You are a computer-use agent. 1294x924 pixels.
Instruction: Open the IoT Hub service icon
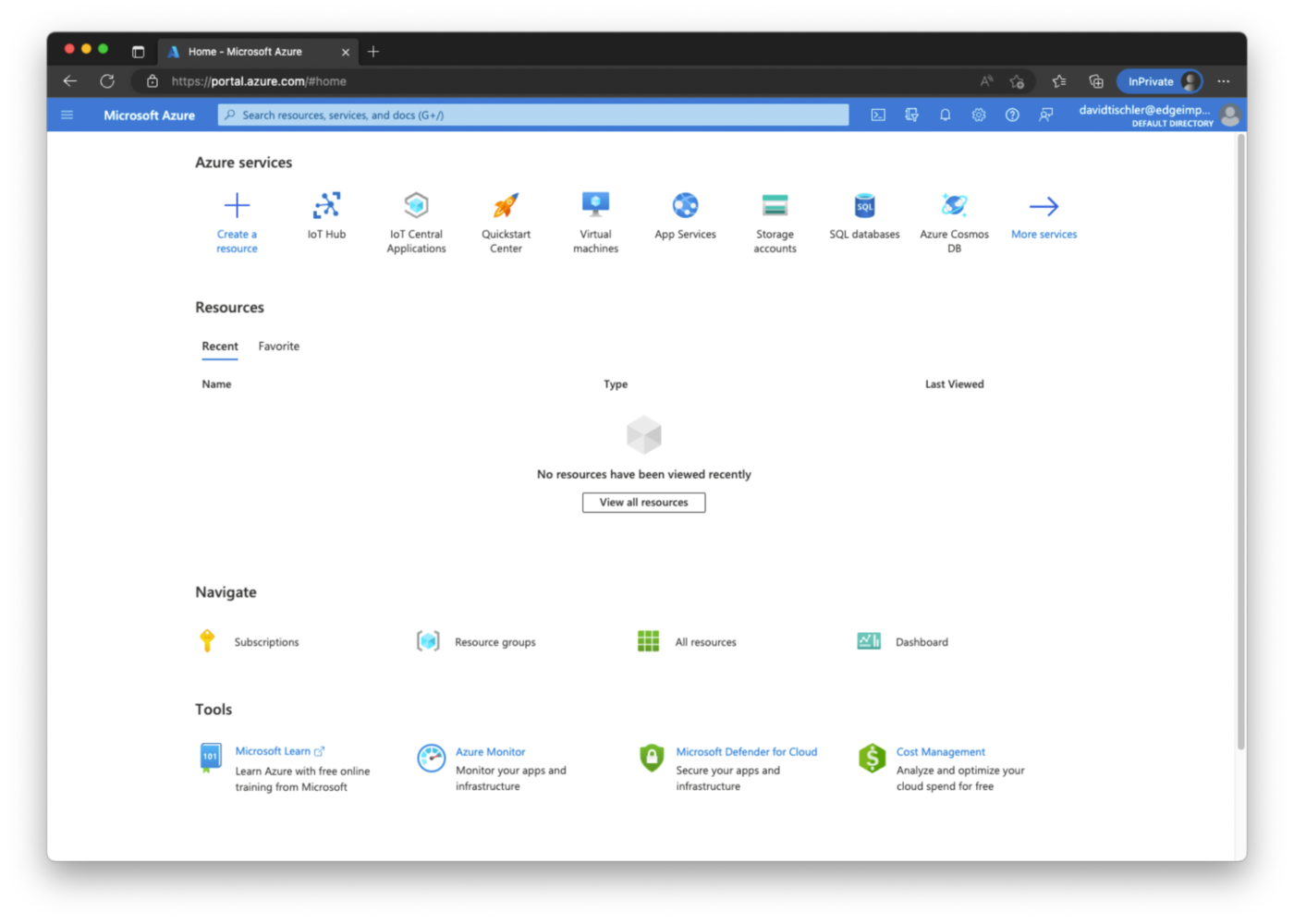tap(326, 205)
